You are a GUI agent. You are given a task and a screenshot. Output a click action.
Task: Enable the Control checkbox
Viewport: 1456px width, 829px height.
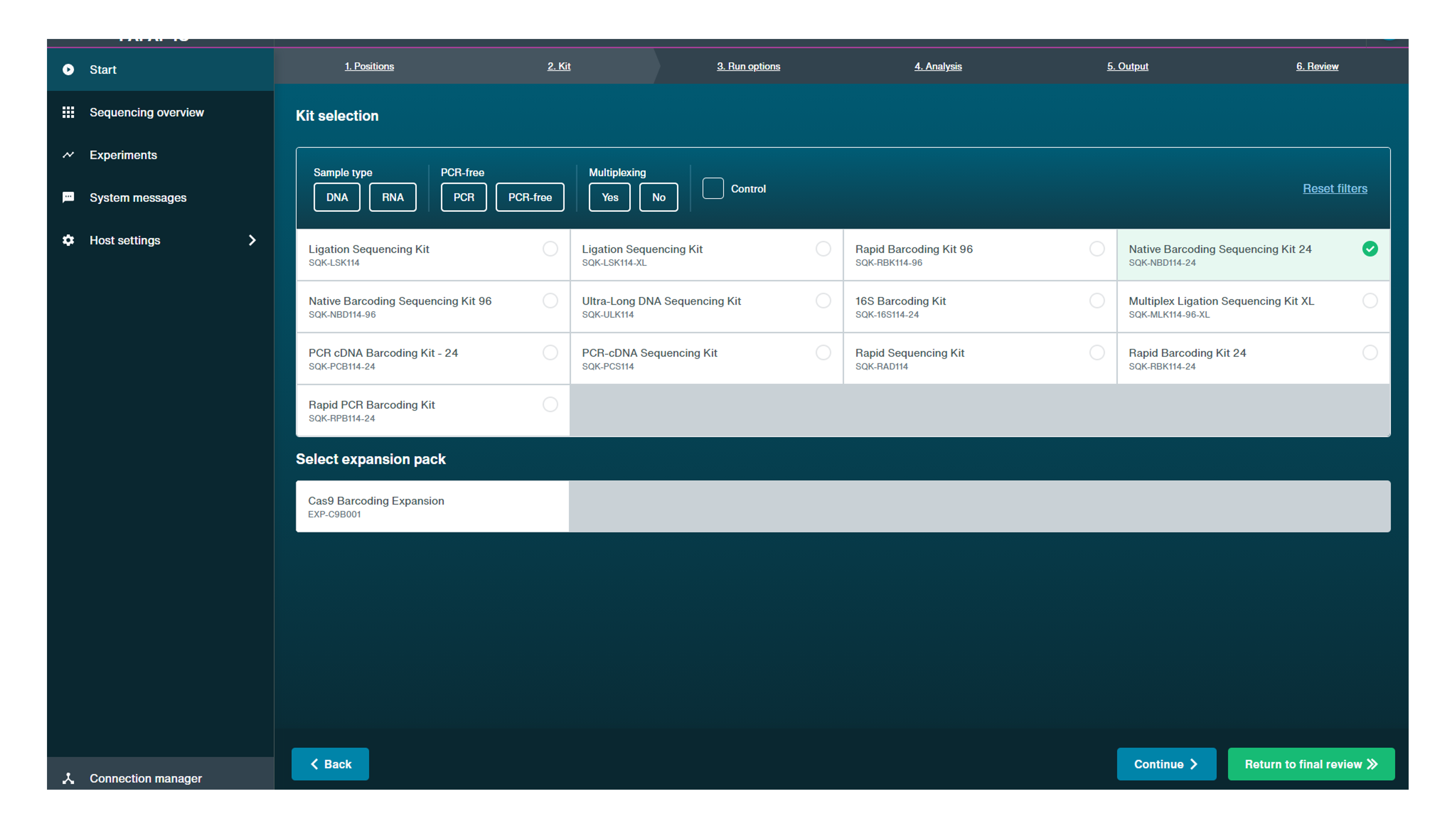713,188
